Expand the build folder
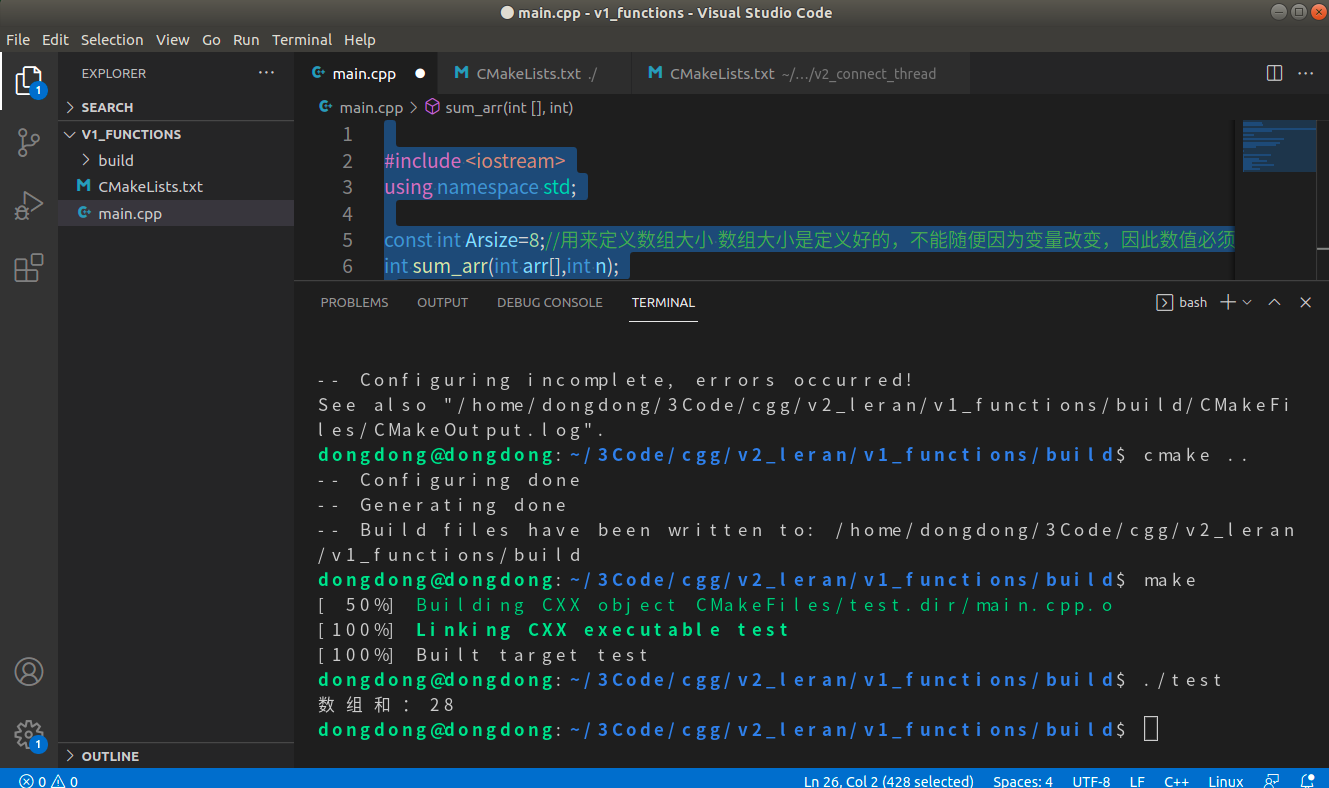Image resolution: width=1329 pixels, height=788 pixels. (x=176, y=160)
